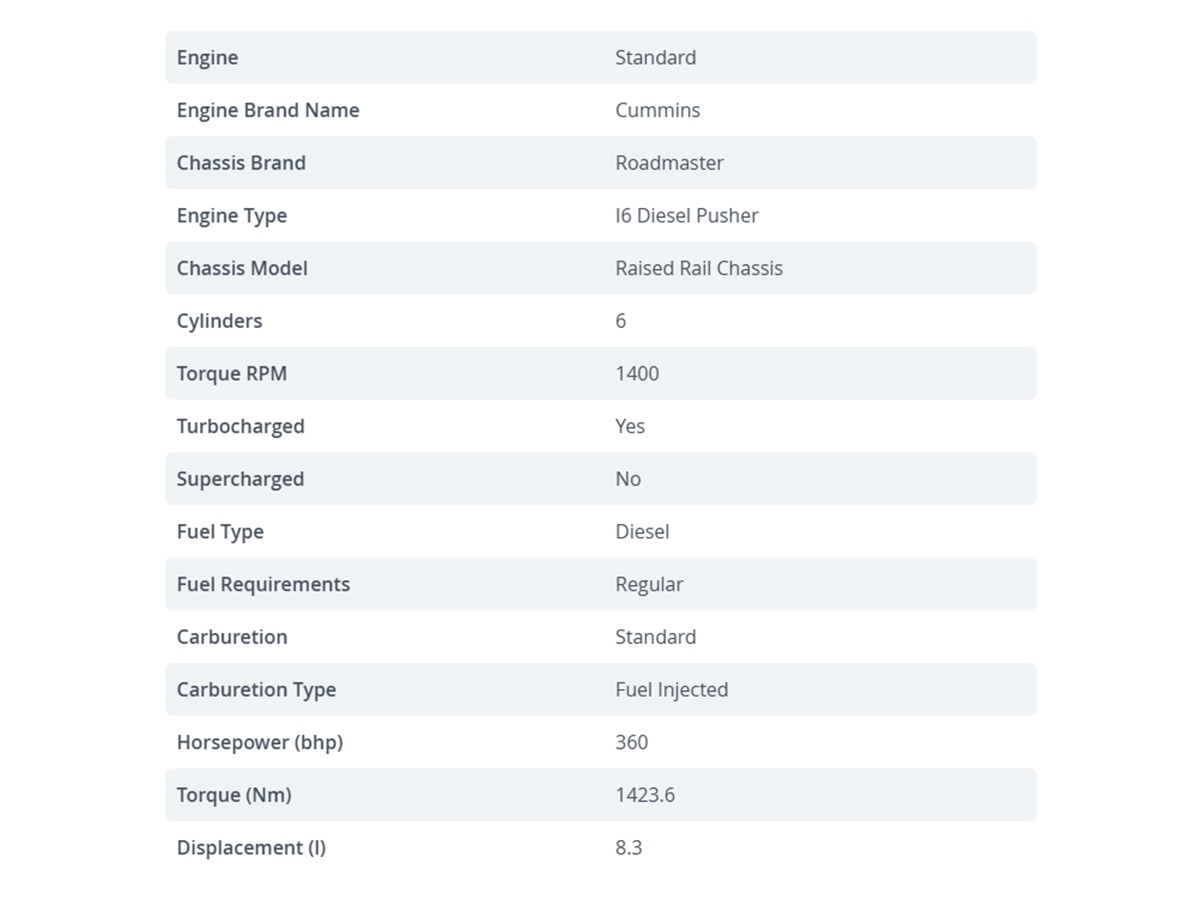Click the Raised Rail Chassis value

699,268
